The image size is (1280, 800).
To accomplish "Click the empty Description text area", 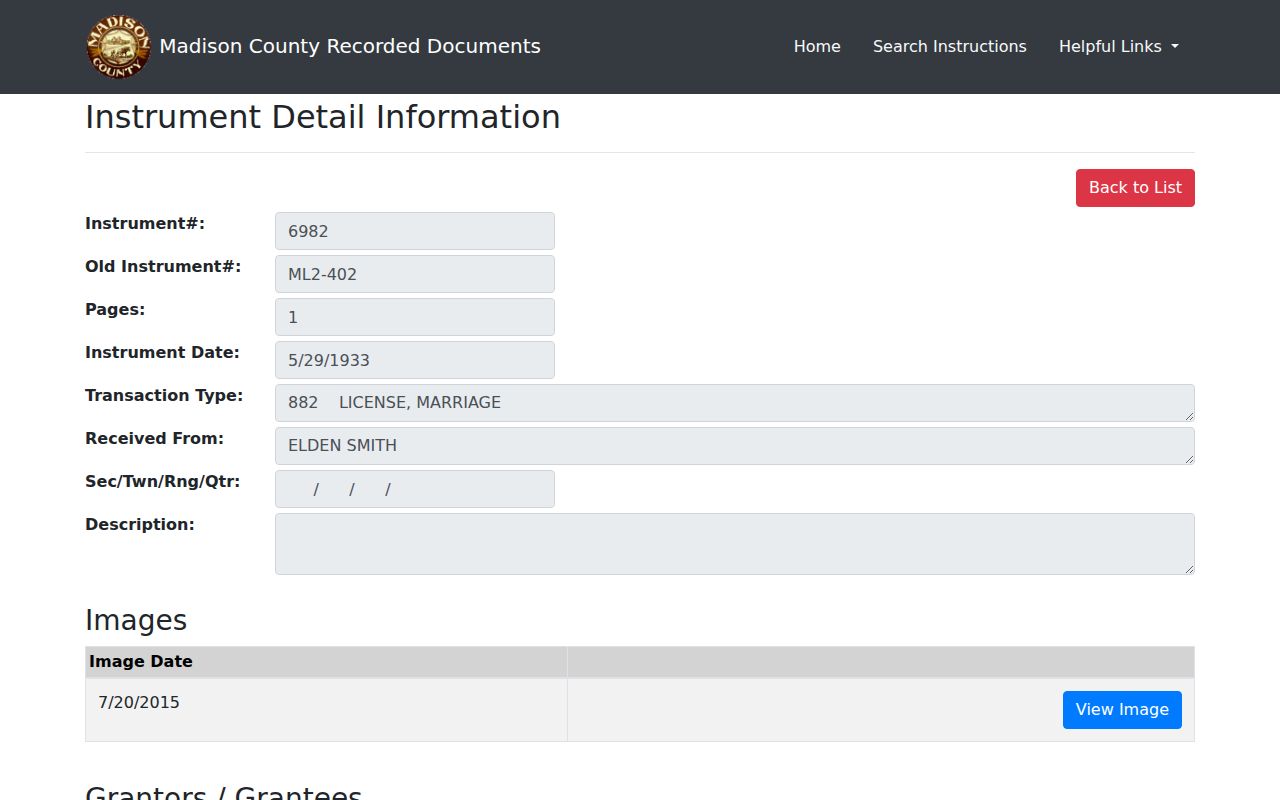I will tap(735, 544).
